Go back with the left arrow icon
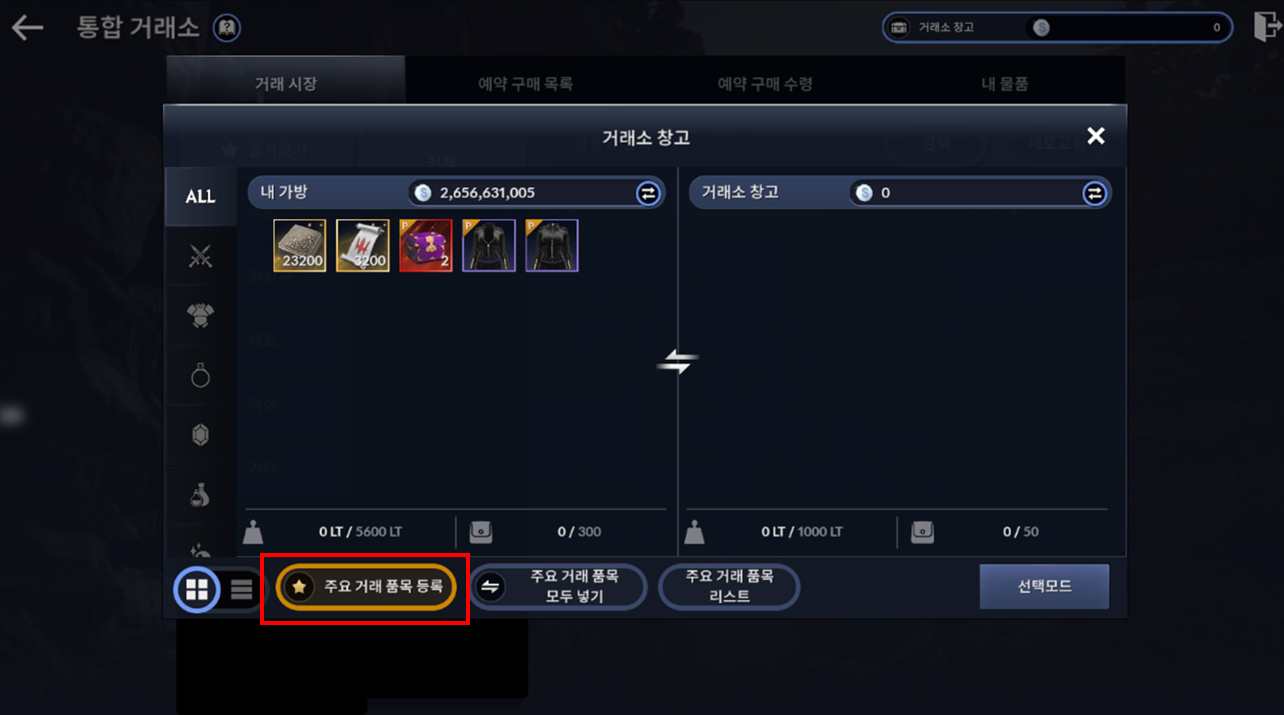Image resolution: width=1284 pixels, height=715 pixels. (x=27, y=27)
